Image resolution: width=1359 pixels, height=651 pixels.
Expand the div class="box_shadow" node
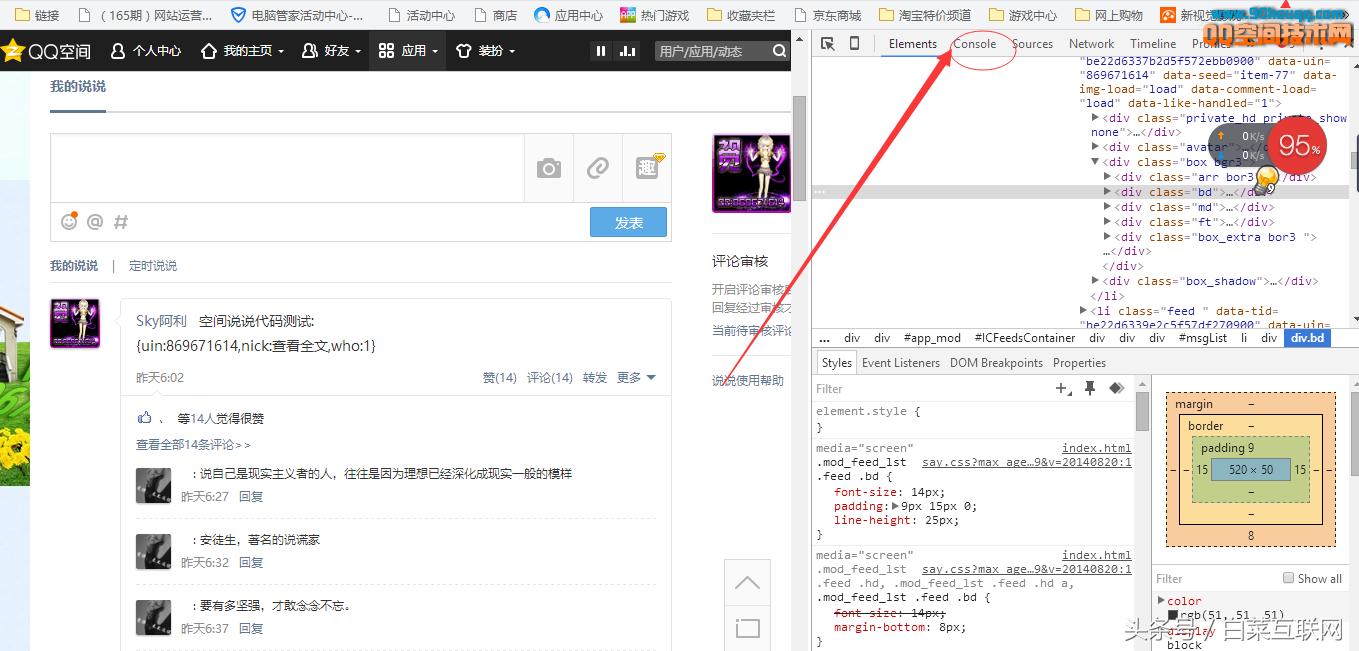(x=1095, y=281)
